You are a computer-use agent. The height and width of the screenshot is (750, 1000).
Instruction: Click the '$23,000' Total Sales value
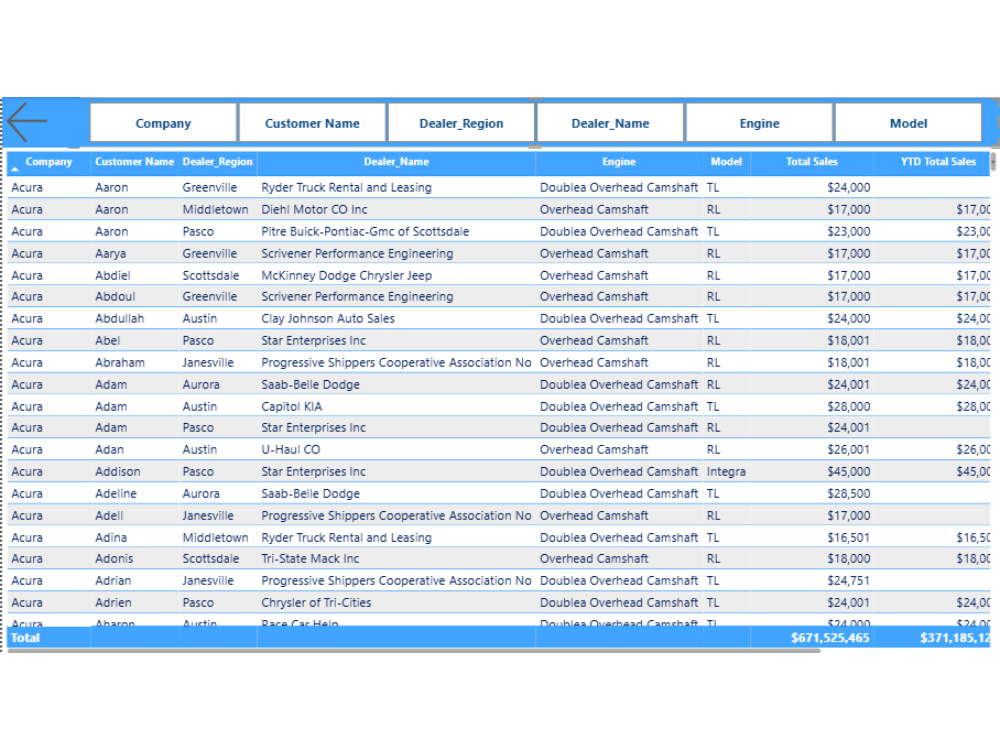848,232
